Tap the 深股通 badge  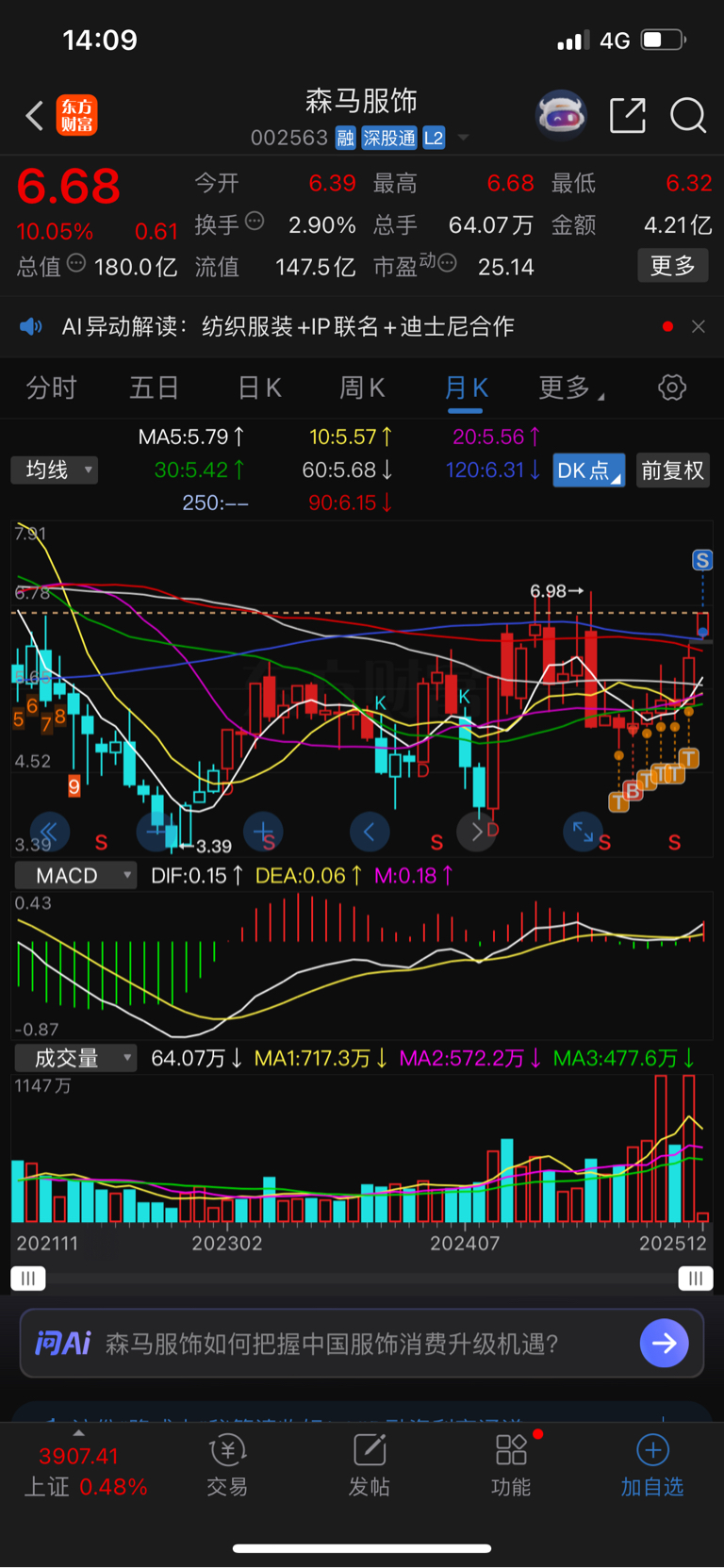tap(389, 138)
